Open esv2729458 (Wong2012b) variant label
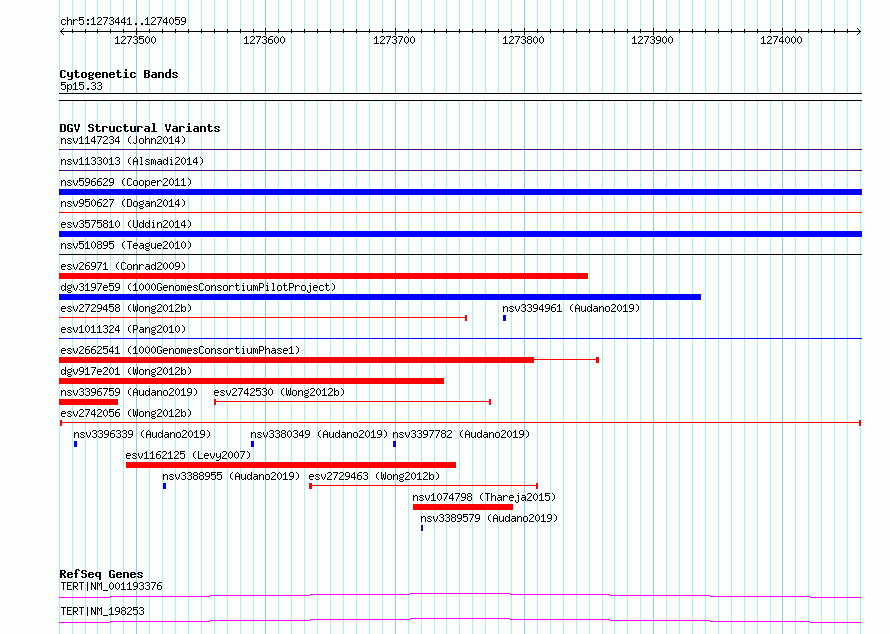890x634 pixels. pos(126,308)
